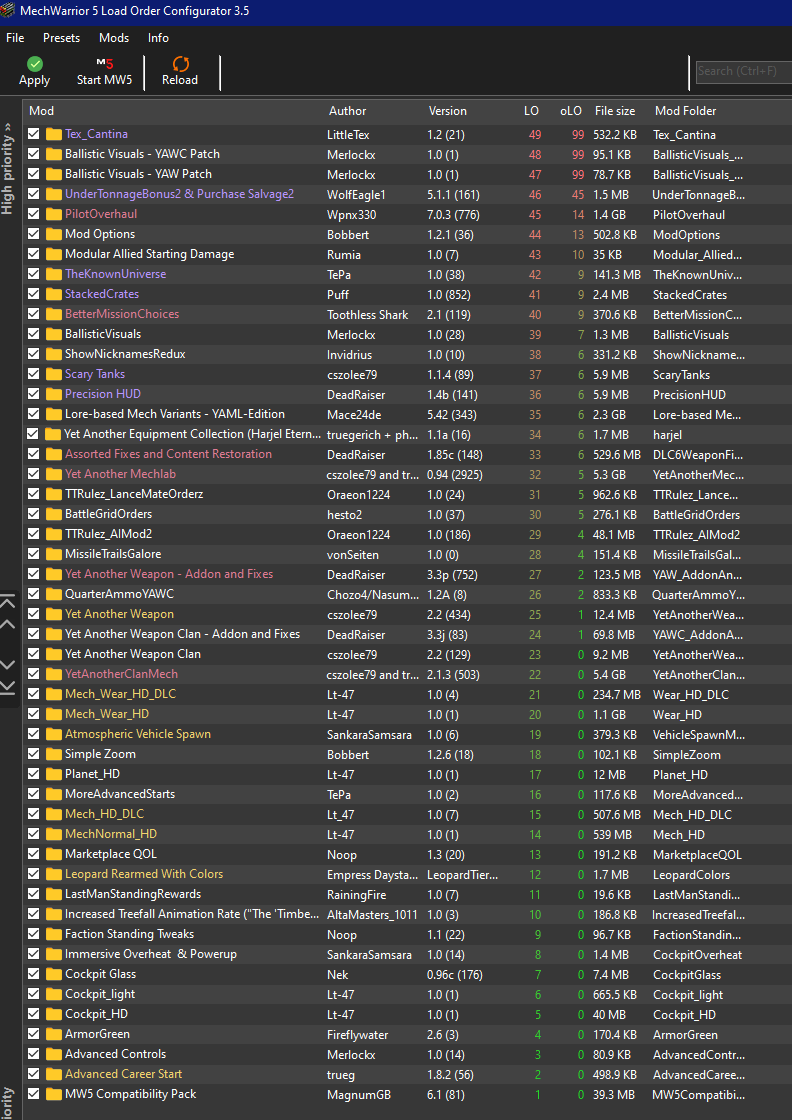
Task: Click folder icon of Precision HUD row
Action: (54, 394)
